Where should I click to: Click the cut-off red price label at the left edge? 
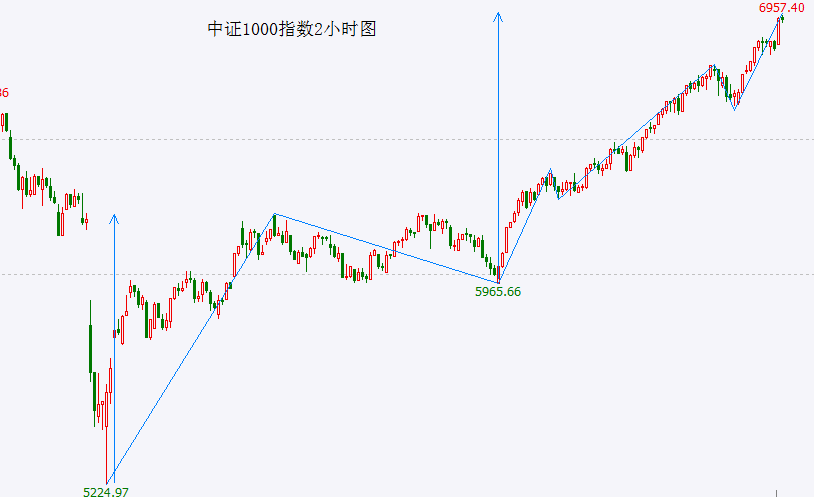[4, 93]
